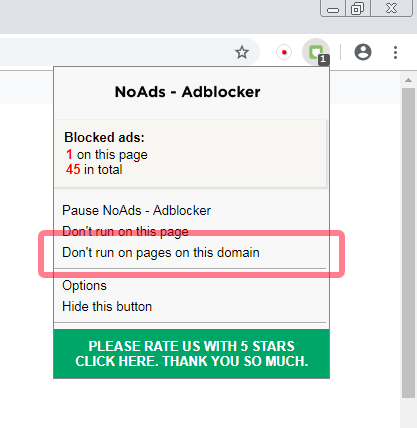Viewport: 417px width, 428px height.
Task: Click the NoAds - Adblocker popup title
Action: (x=187, y=92)
